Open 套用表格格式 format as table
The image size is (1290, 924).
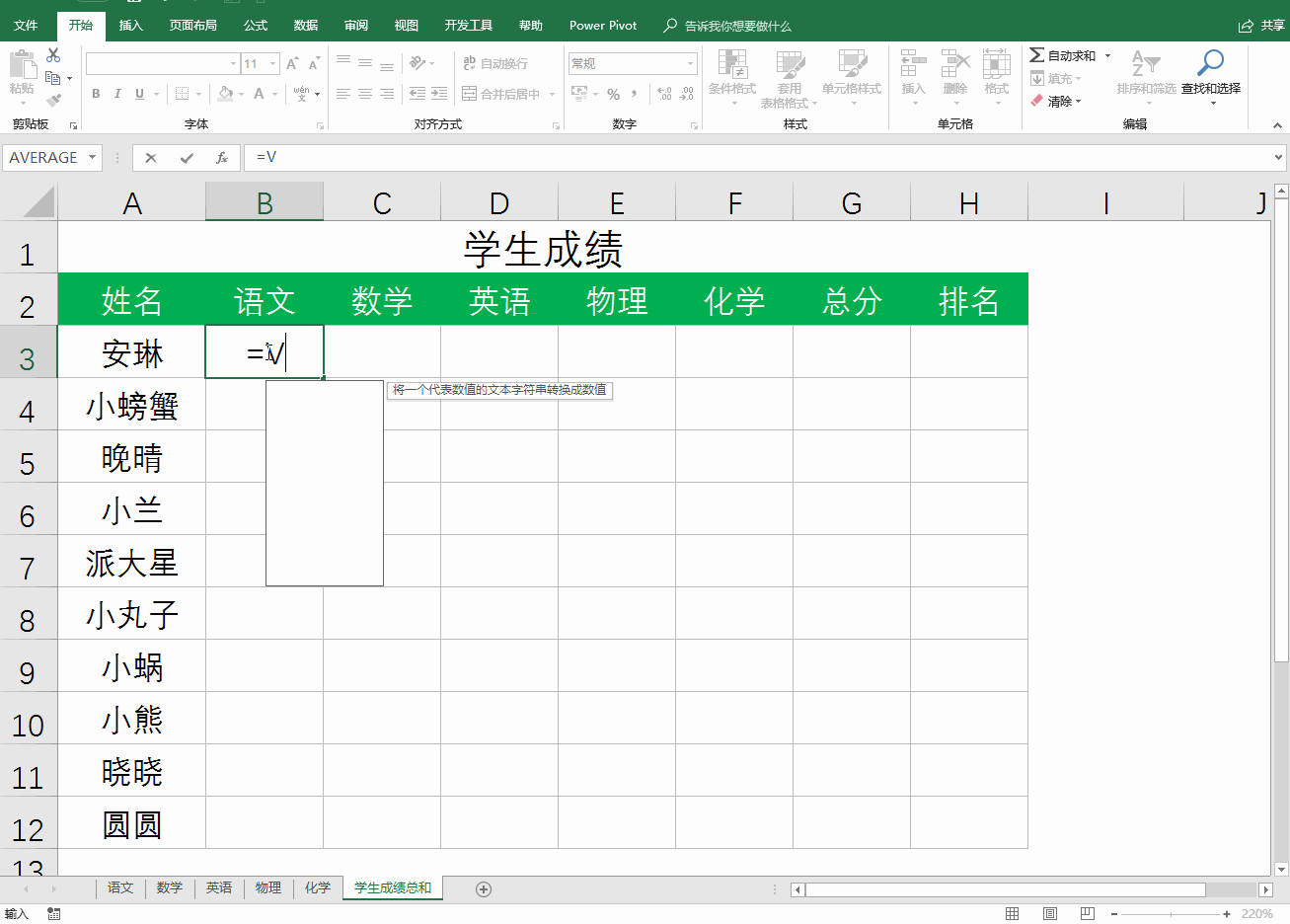pos(790,77)
